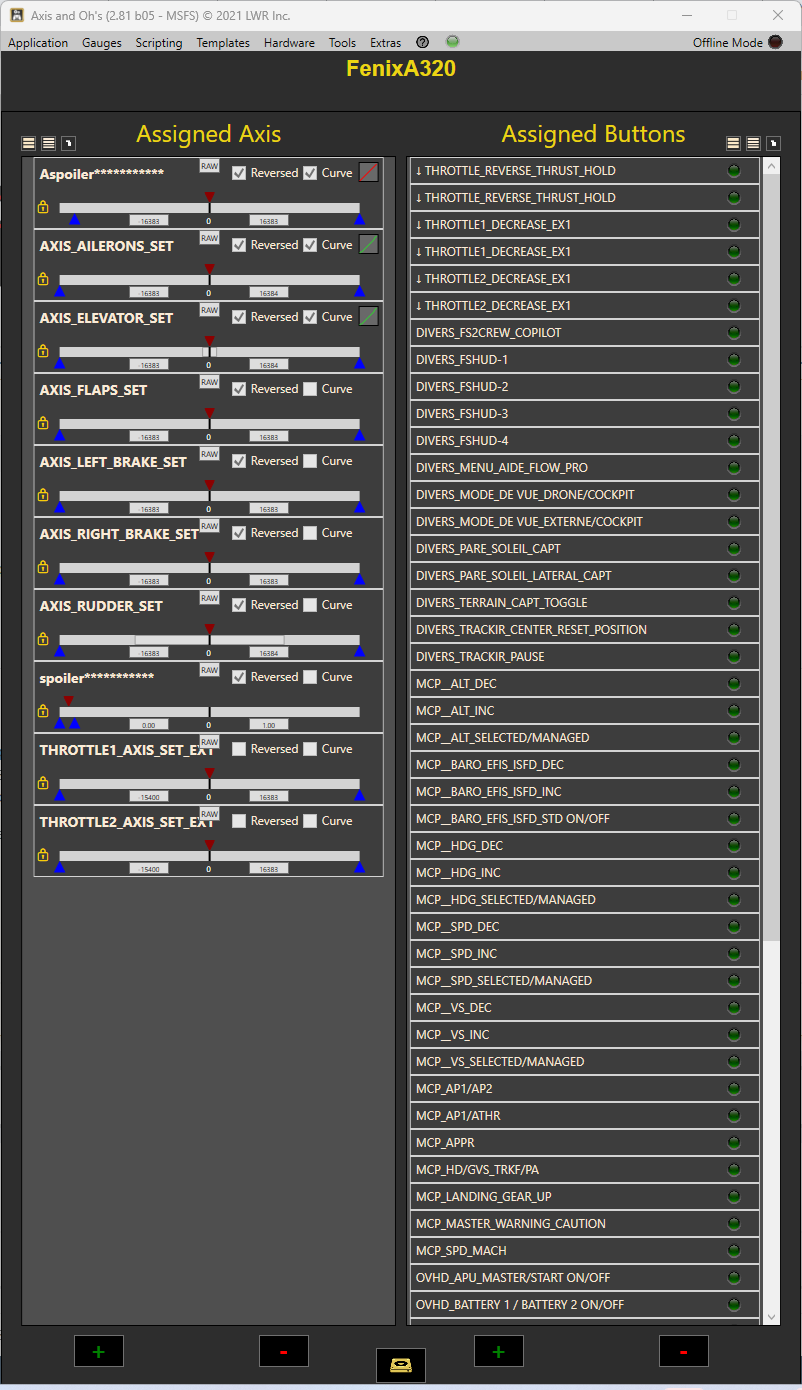The height and width of the screenshot is (1390, 802).
Task: Click the small page icon above Assigned Axis list
Action: coord(68,144)
